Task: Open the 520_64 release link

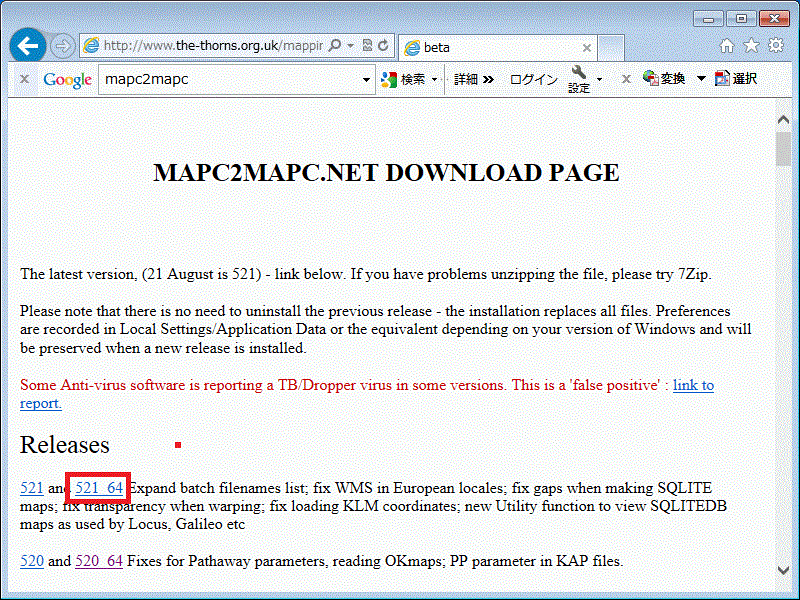Action: pyautogui.click(x=99, y=561)
